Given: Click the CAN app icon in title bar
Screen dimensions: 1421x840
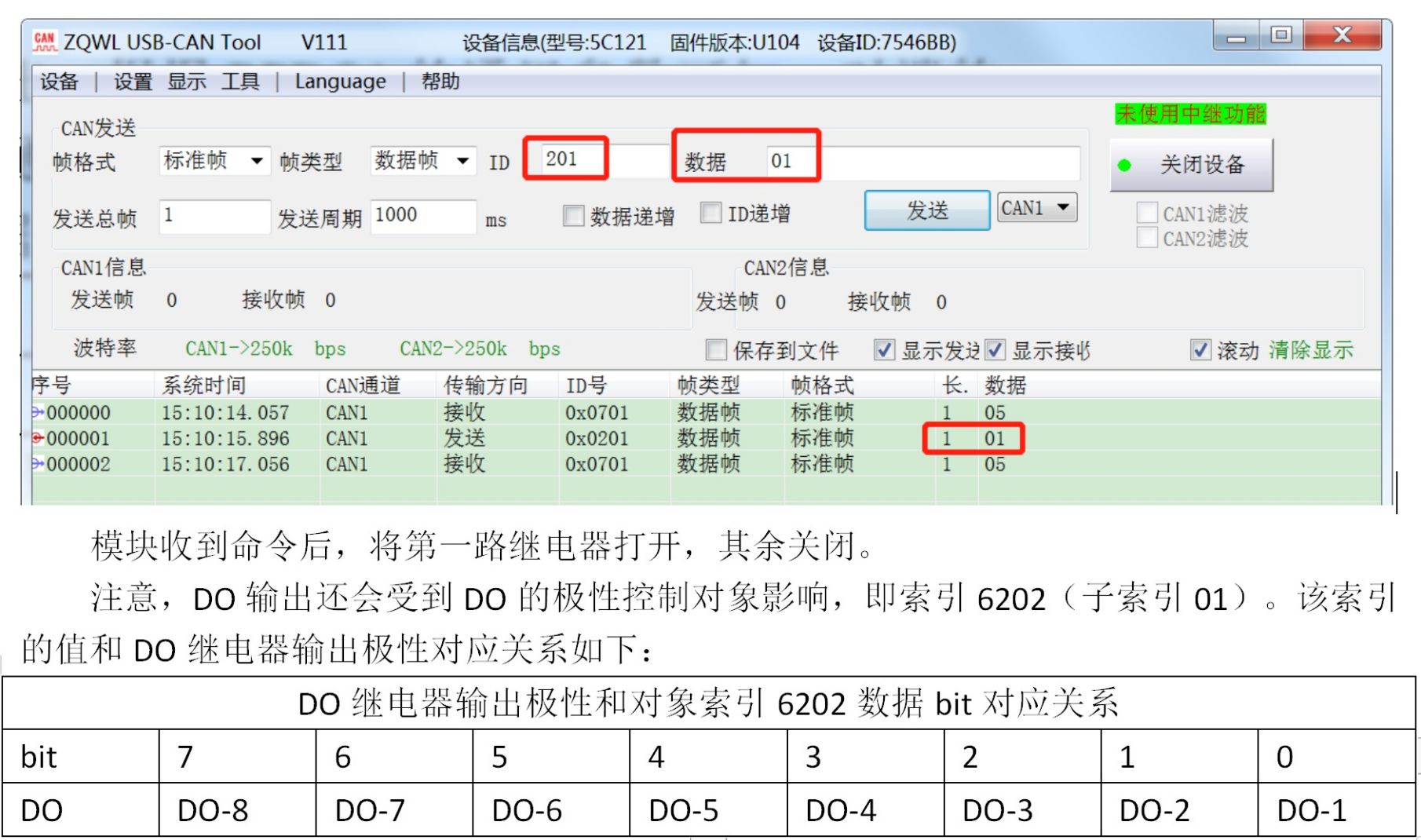Looking at the screenshot, I should [x=45, y=42].
